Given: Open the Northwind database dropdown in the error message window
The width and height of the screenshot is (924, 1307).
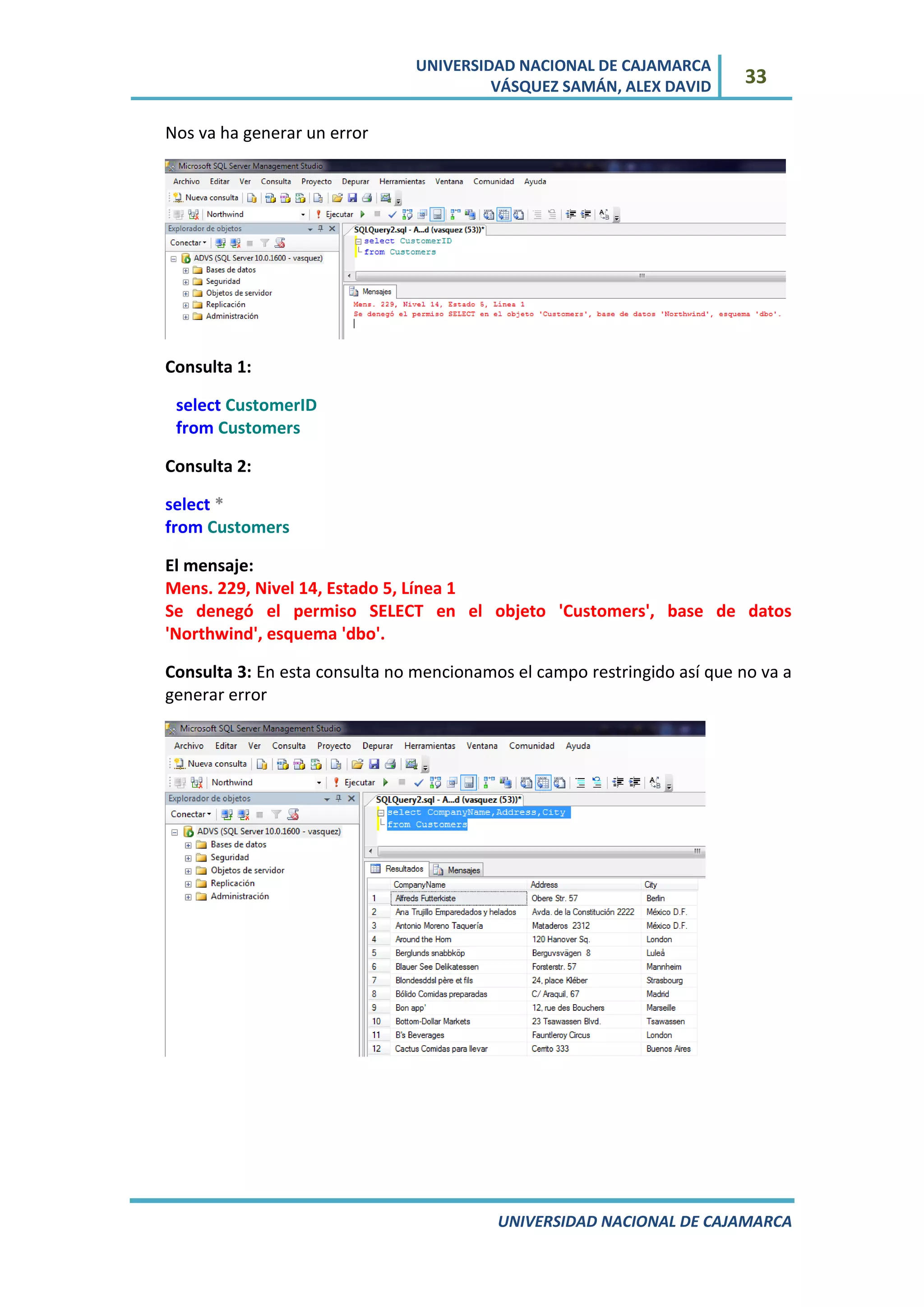Looking at the screenshot, I should (x=303, y=215).
